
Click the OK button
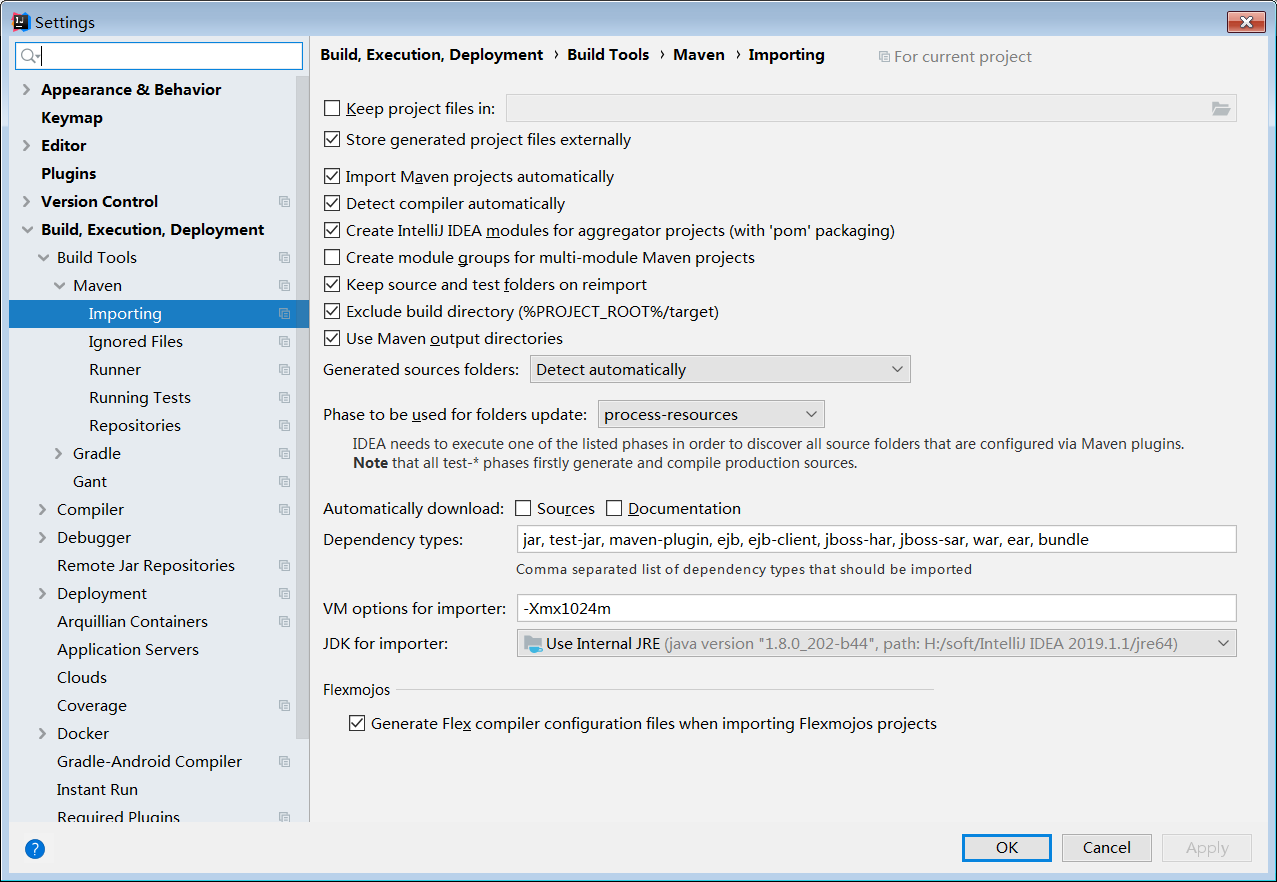[x=1007, y=848]
